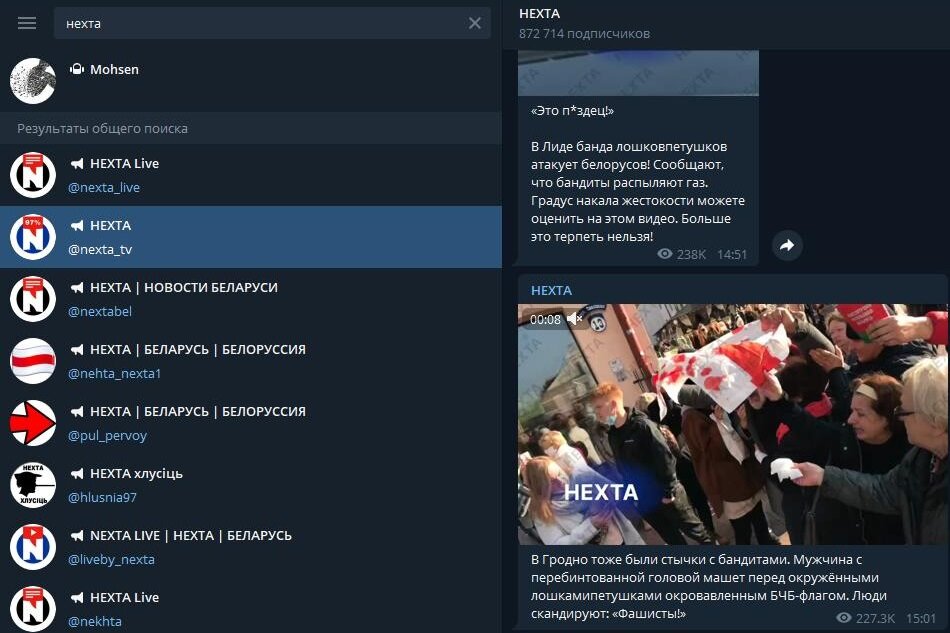Screen dimensions: 950x633
Task: Open the main hamburger menu
Action: click(27, 23)
